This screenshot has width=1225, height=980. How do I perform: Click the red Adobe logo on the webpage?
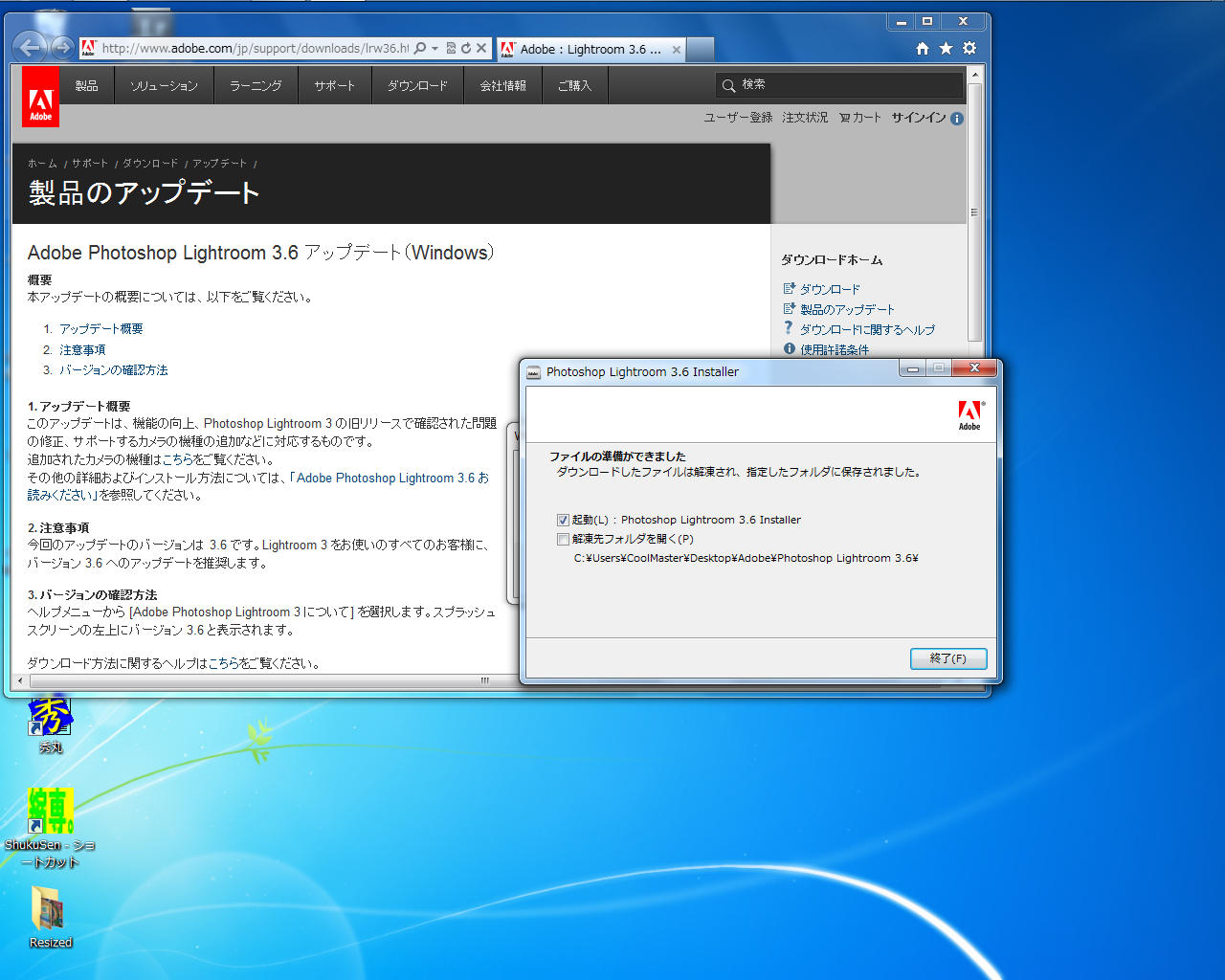click(x=40, y=97)
